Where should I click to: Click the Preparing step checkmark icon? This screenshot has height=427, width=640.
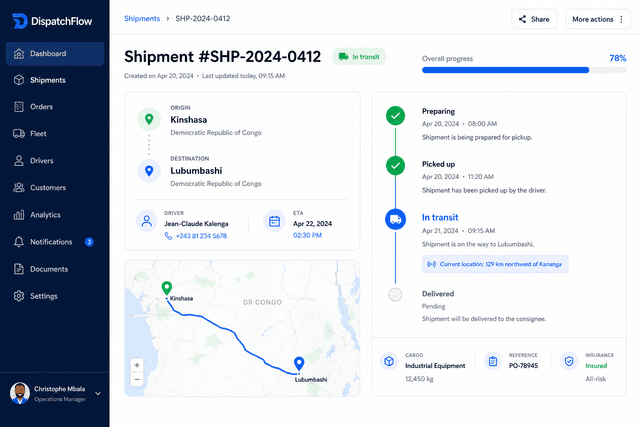[x=396, y=116]
